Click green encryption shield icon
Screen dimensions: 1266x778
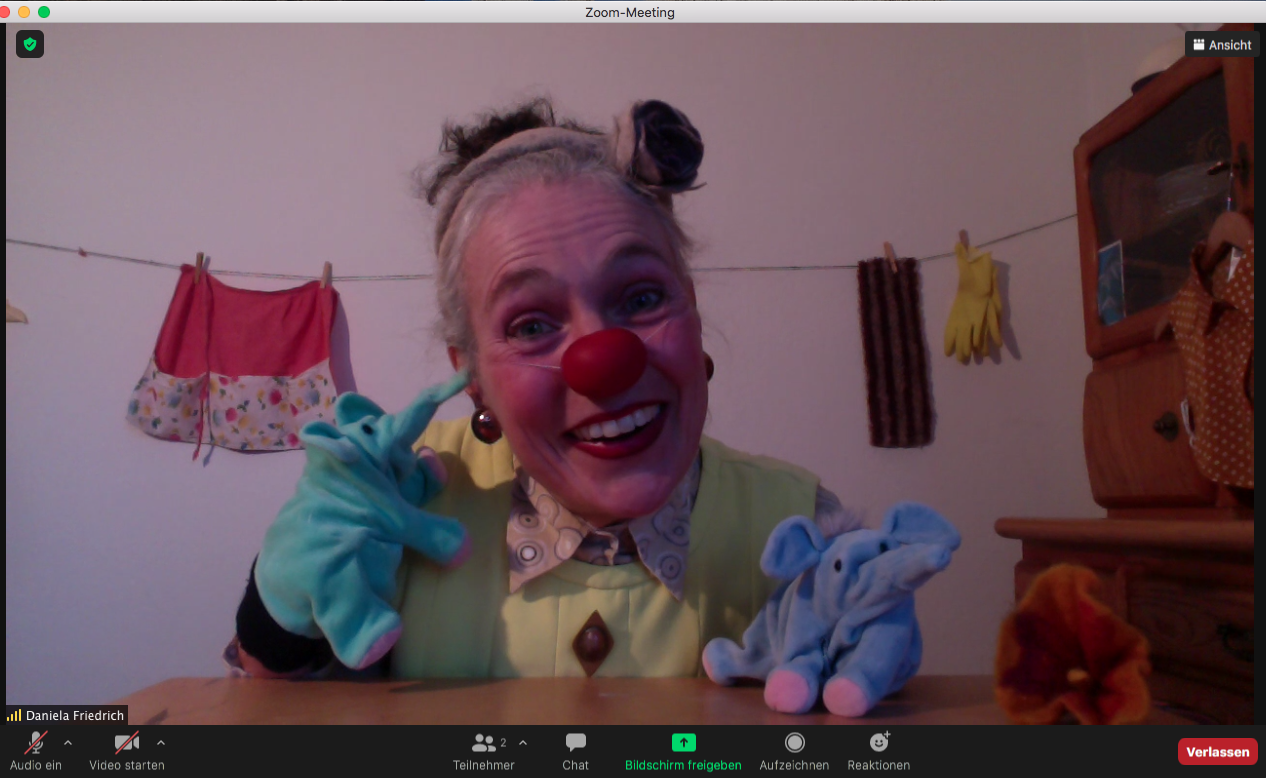click(30, 44)
